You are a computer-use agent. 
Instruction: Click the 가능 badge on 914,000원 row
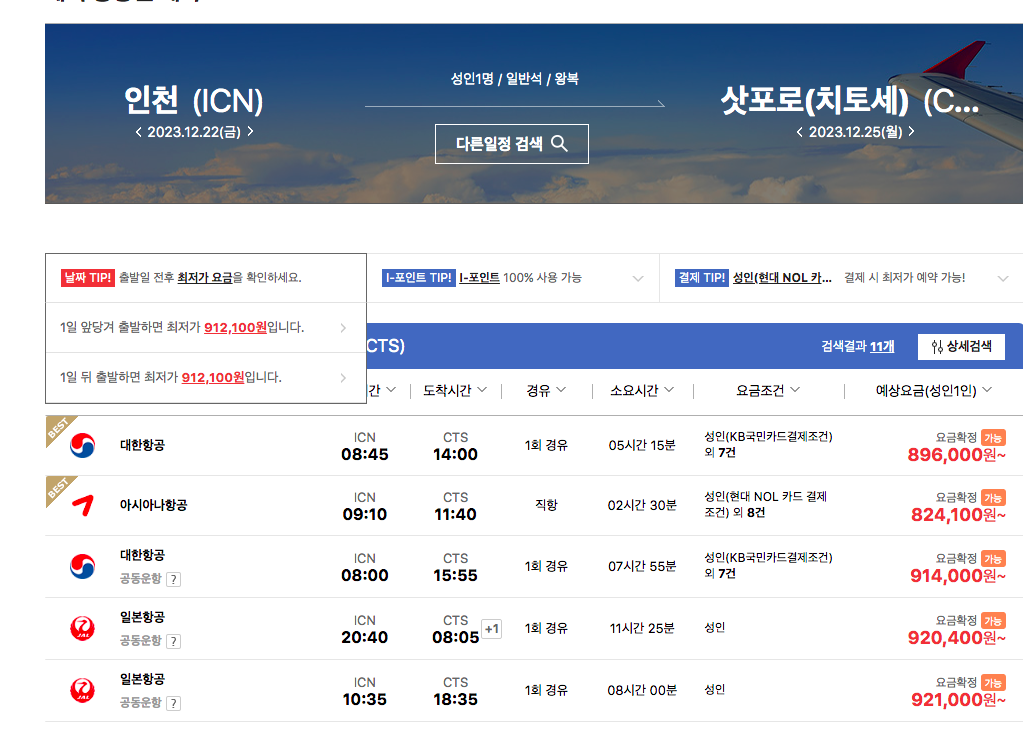(993, 558)
